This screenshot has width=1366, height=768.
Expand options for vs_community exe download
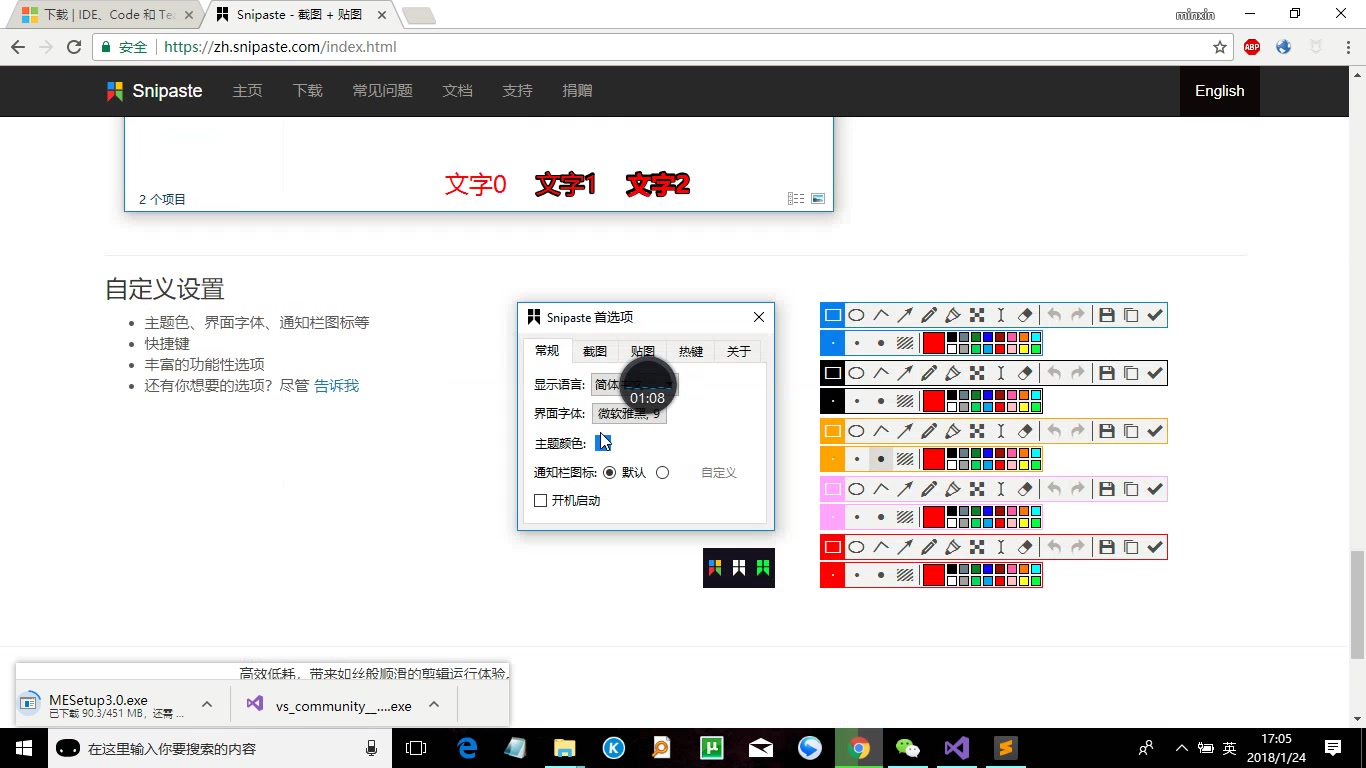click(x=434, y=704)
